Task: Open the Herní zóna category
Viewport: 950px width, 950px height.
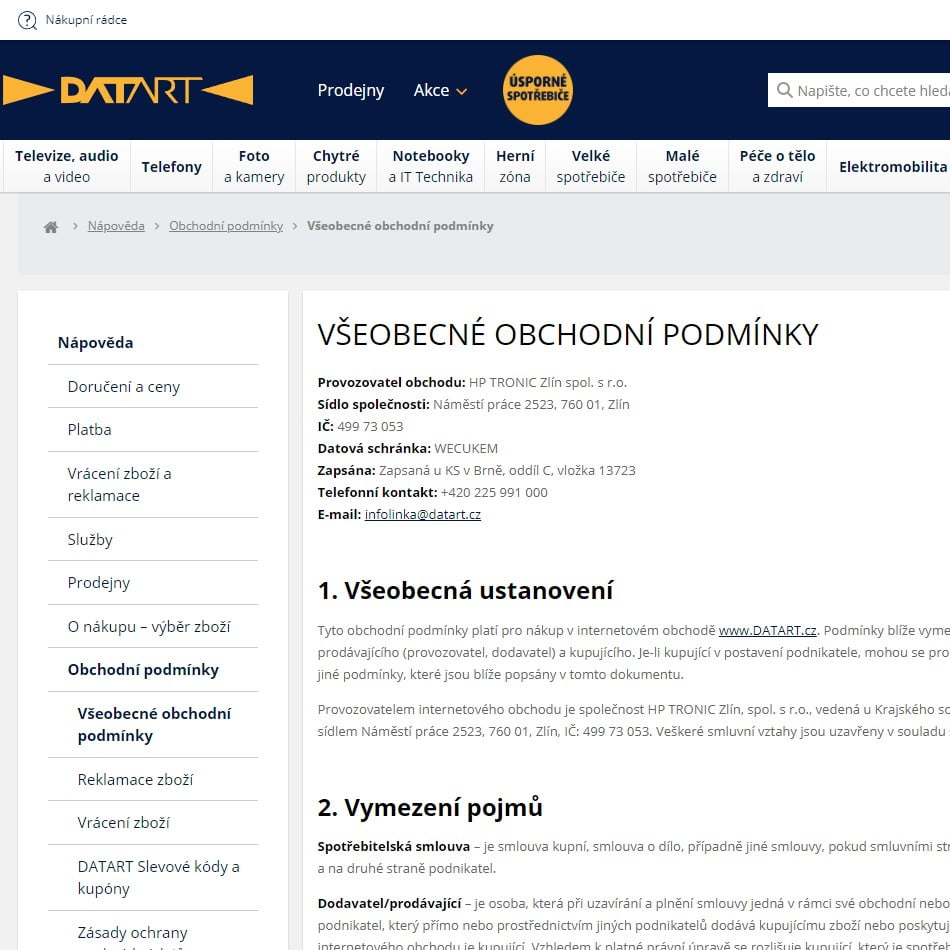Action: click(515, 166)
